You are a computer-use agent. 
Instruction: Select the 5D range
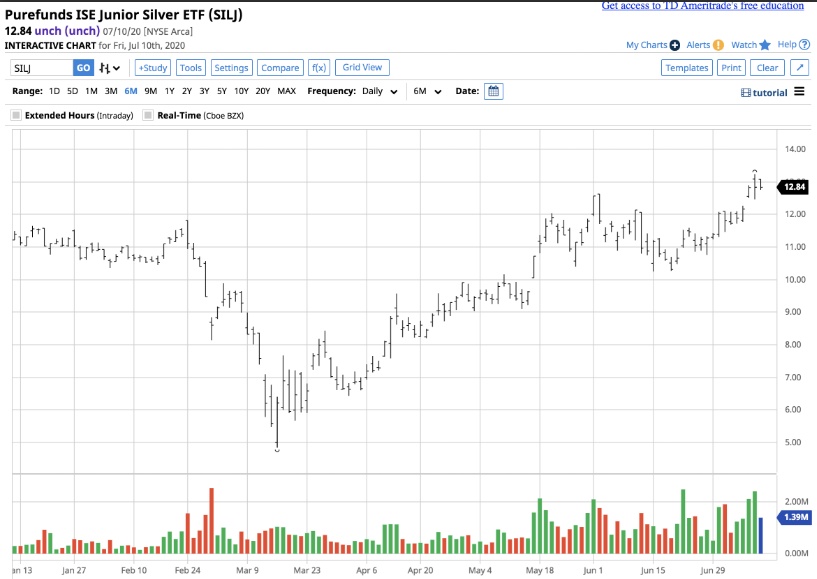(72, 91)
